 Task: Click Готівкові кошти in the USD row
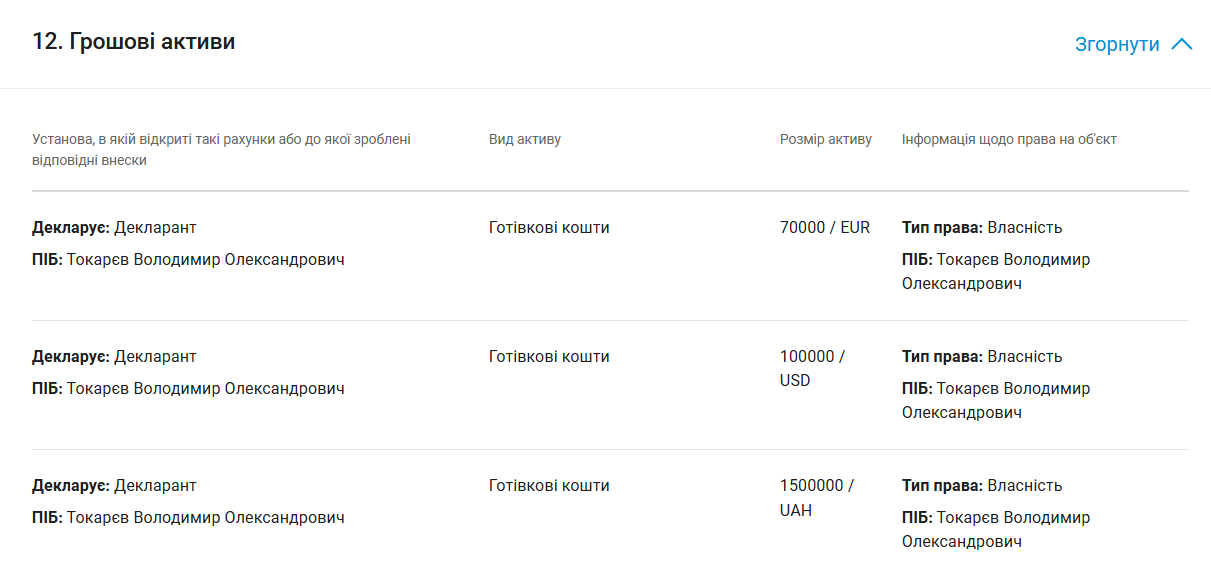549,356
